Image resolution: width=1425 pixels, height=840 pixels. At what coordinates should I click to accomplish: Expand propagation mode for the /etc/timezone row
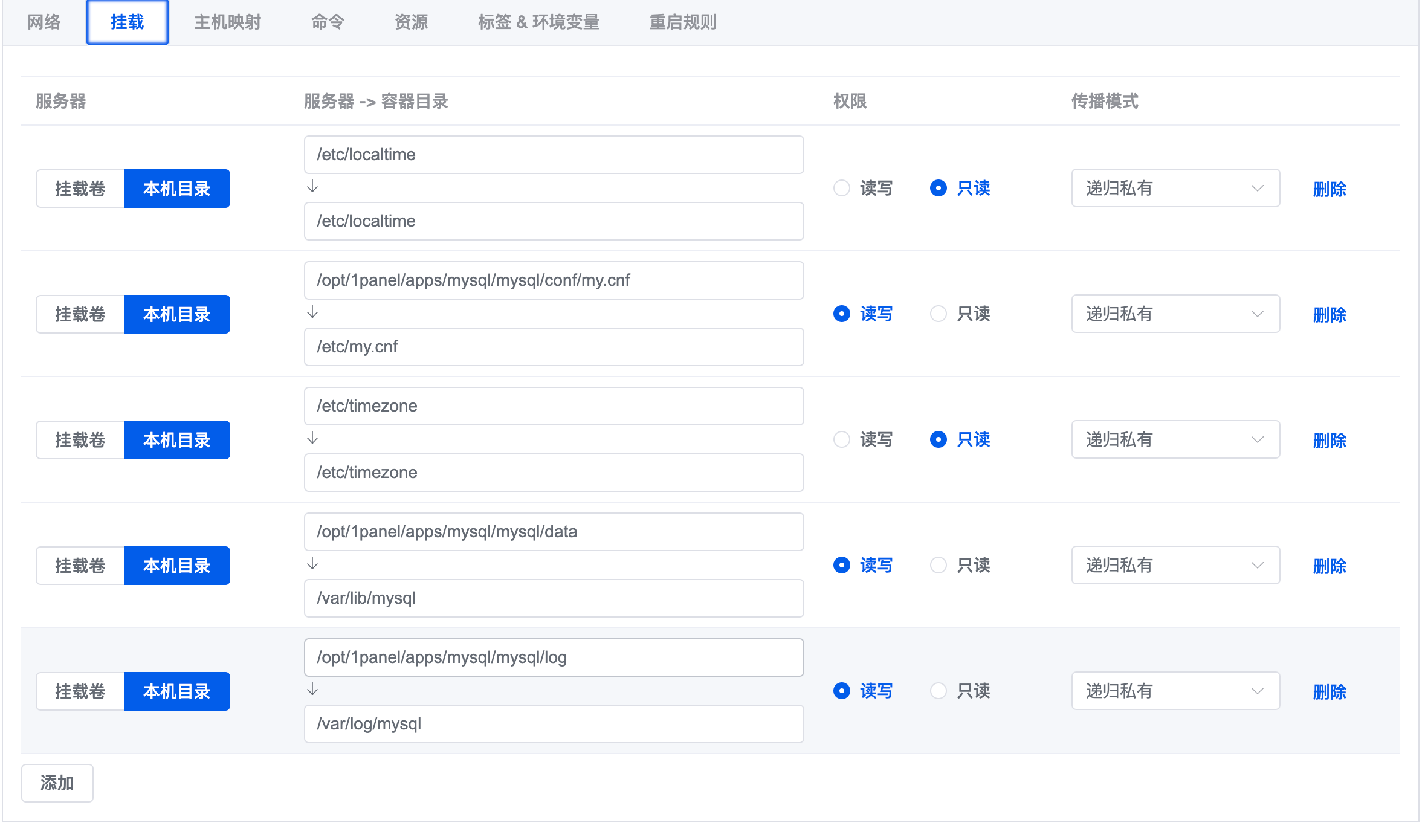coord(1175,439)
